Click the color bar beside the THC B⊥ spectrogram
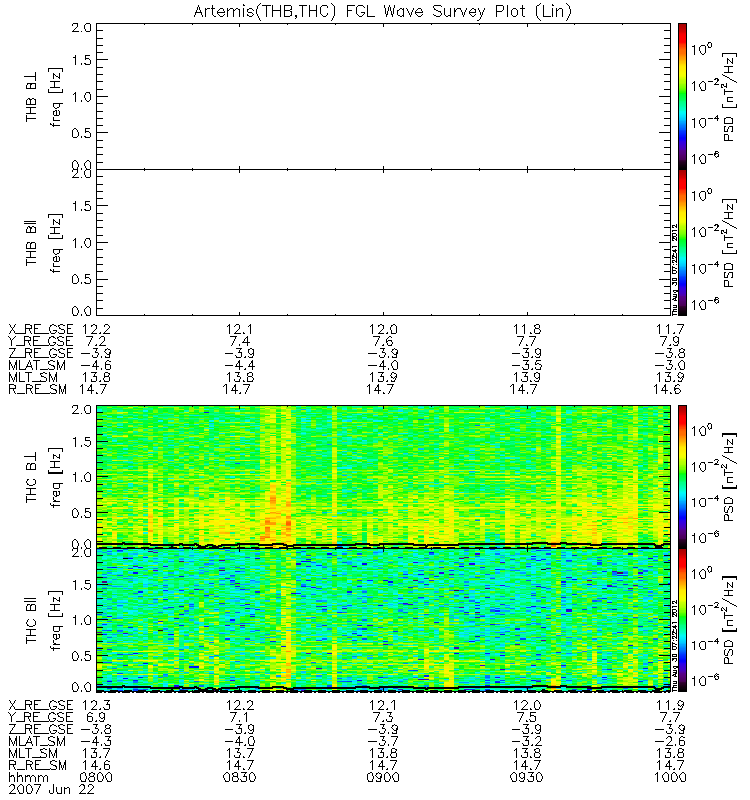This screenshot has height=800, width=750. 682,477
